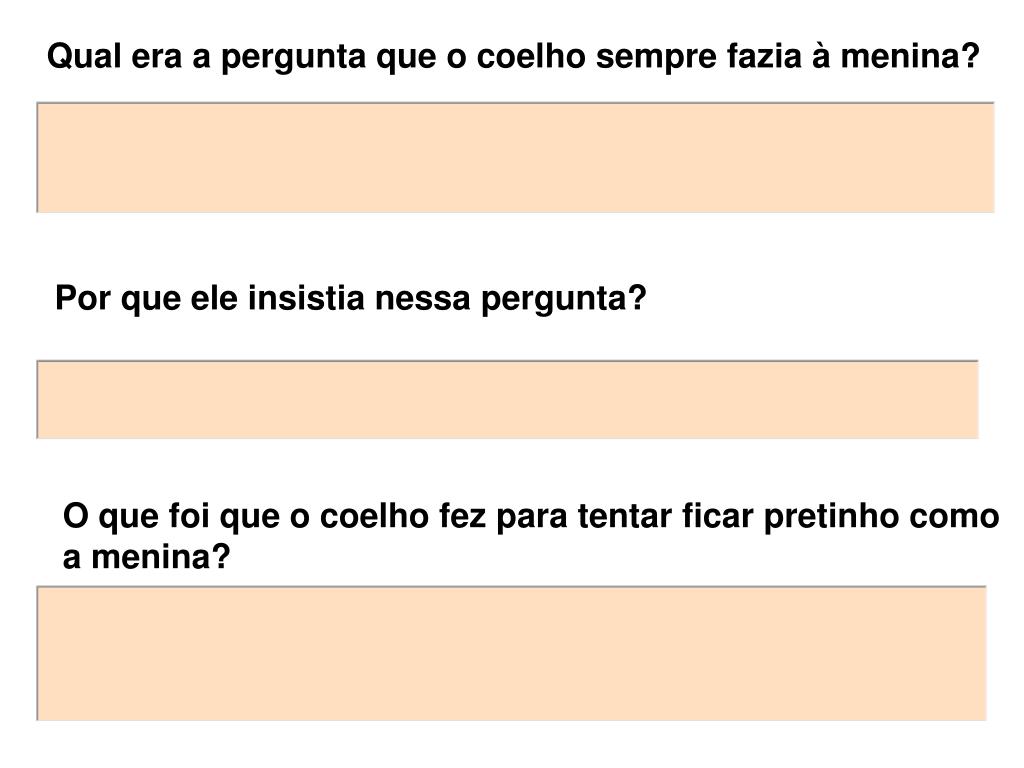Click the 'a menina?' second line of third question

[x=146, y=557]
